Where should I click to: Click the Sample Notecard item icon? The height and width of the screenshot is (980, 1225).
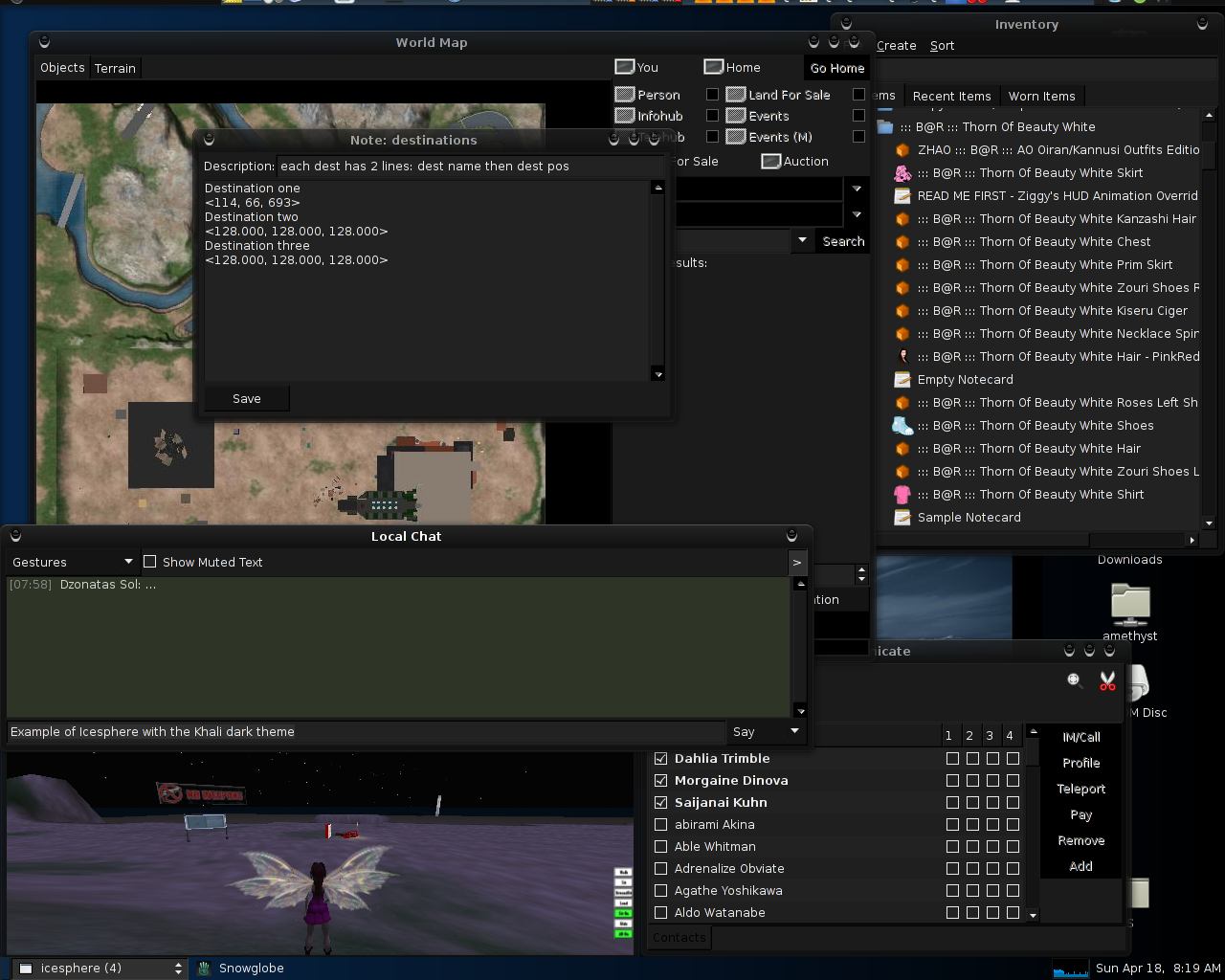click(x=902, y=518)
